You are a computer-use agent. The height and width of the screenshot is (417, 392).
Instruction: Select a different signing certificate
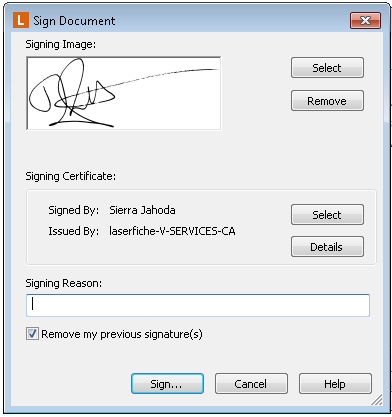(327, 215)
